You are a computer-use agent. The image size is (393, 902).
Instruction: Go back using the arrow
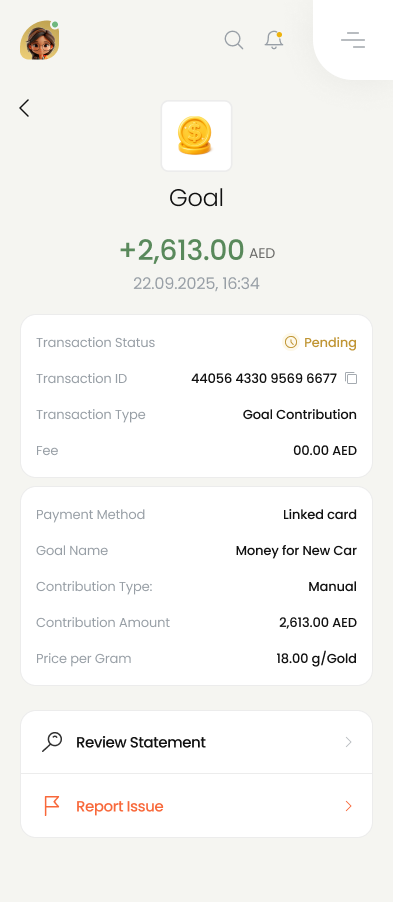[24, 108]
